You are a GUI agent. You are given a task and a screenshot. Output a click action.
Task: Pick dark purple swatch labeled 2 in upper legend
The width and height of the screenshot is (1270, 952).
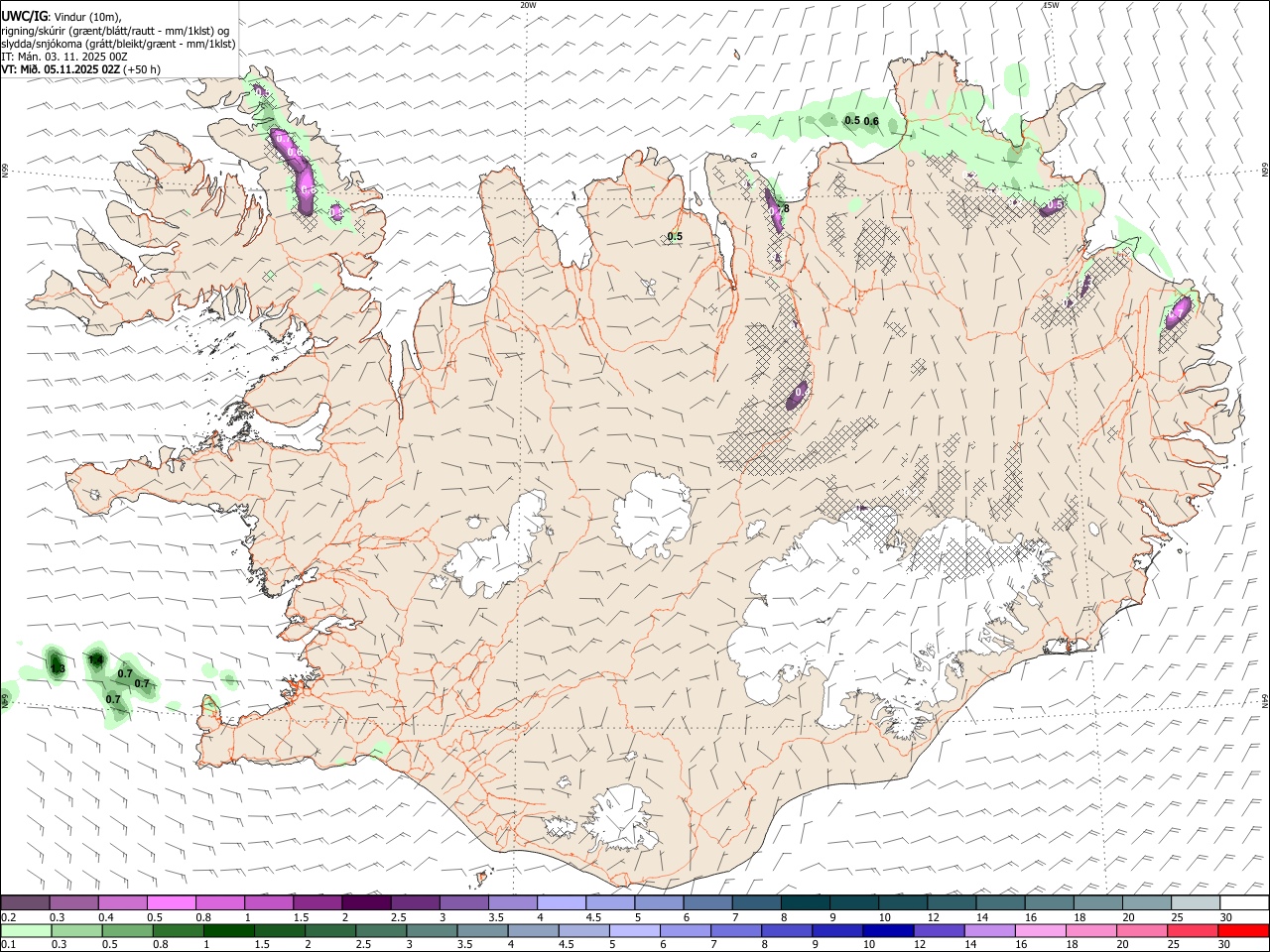coord(366,902)
